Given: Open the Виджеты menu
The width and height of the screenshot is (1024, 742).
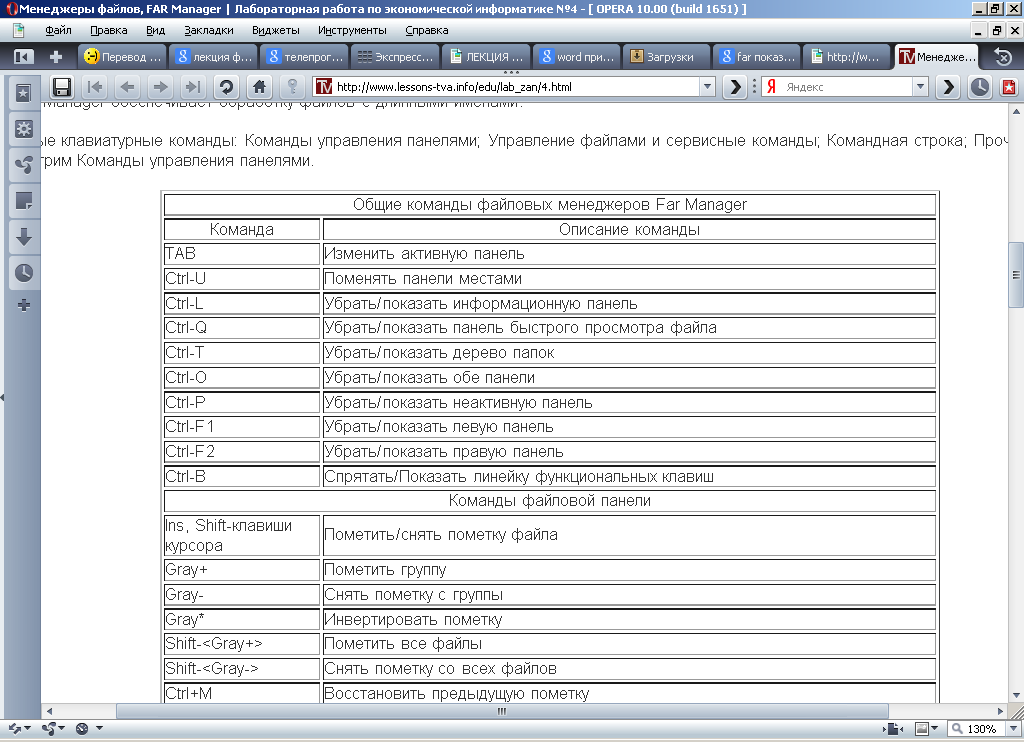Looking at the screenshot, I should [276, 30].
